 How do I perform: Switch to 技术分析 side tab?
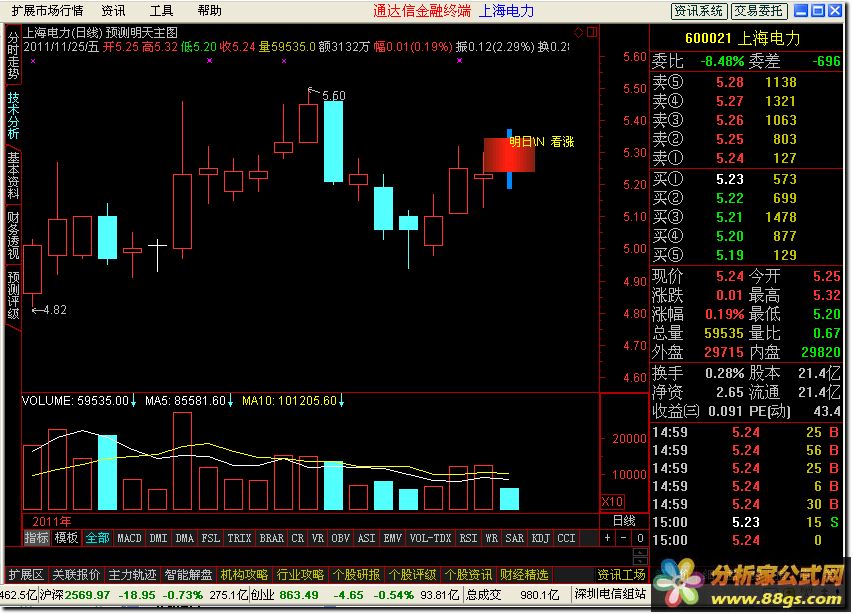click(x=13, y=115)
